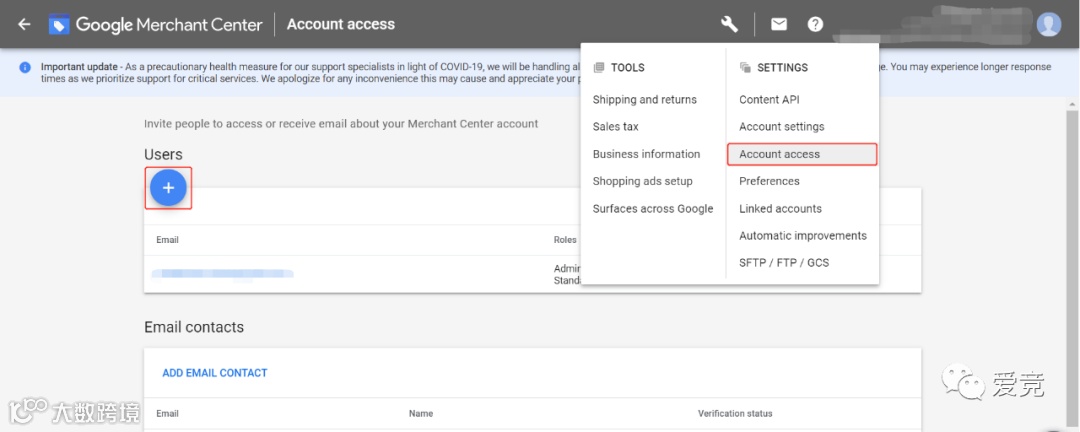
Task: Choose Surfaces across Google
Action: [x=652, y=209]
